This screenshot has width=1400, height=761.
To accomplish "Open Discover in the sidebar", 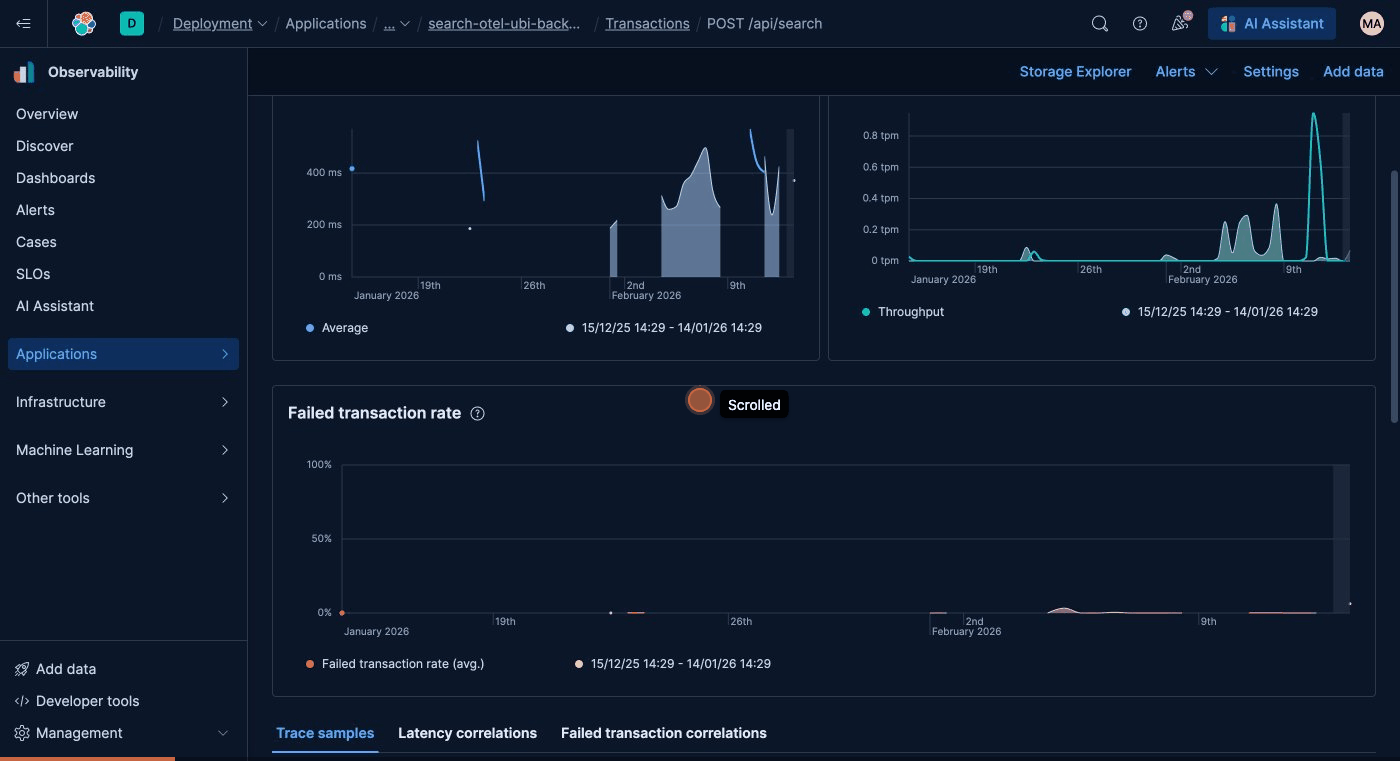I will click(45, 146).
